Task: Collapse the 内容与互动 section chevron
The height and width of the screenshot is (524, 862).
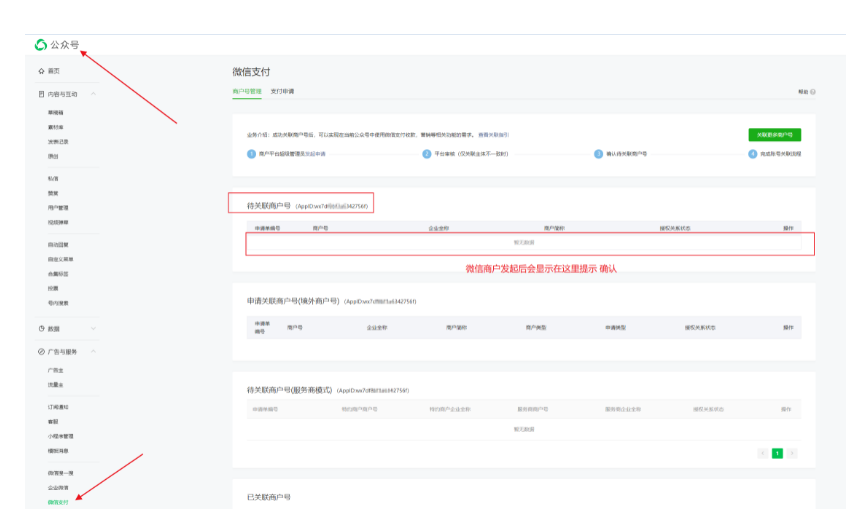Action: tap(93, 94)
